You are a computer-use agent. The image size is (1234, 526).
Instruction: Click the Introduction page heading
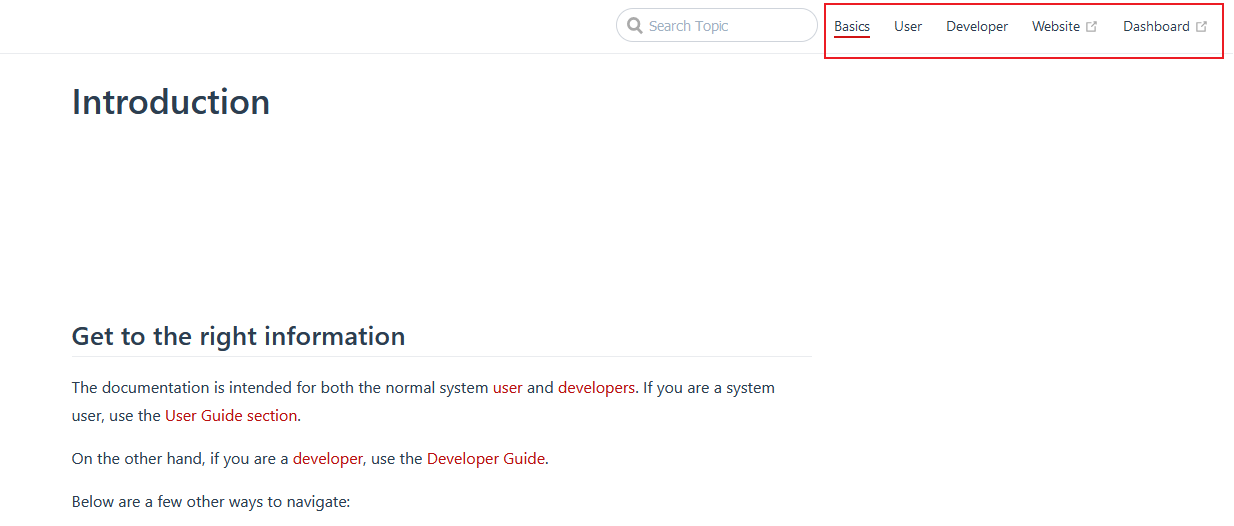[x=171, y=102]
